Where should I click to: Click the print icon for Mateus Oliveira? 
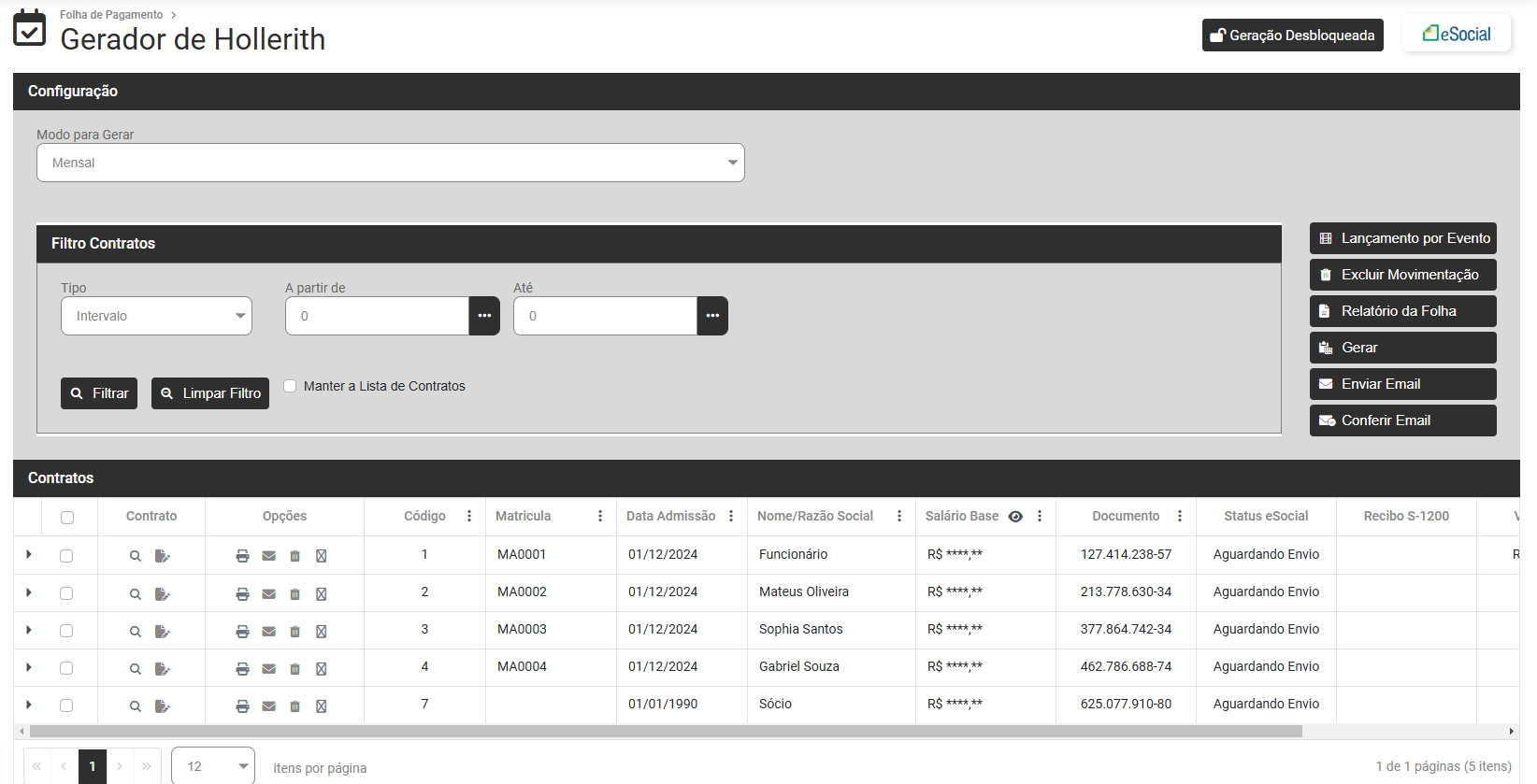point(242,594)
